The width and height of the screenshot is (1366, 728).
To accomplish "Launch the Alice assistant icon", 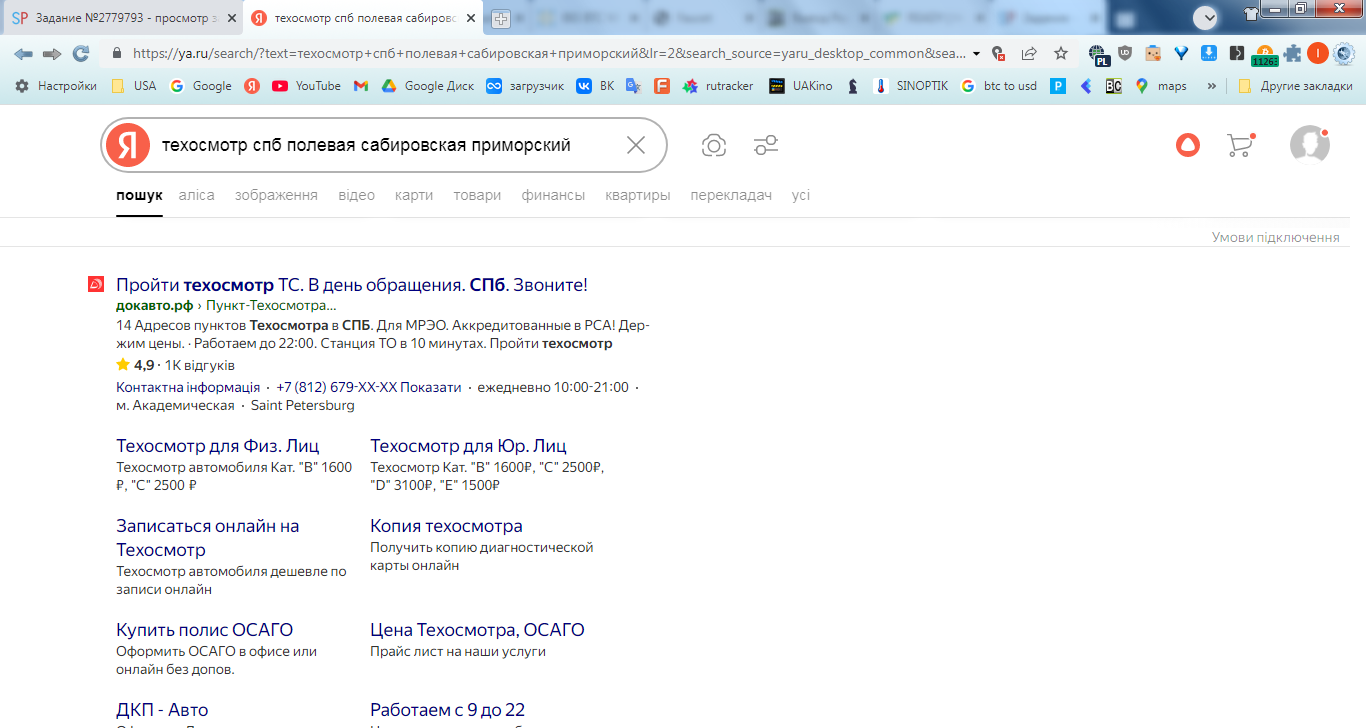I will (x=1187, y=145).
